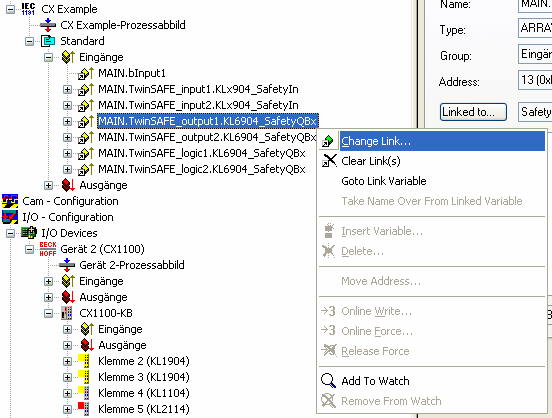
Task: Collapse the Eingänge node under Standard
Action: pyautogui.click(x=49, y=57)
